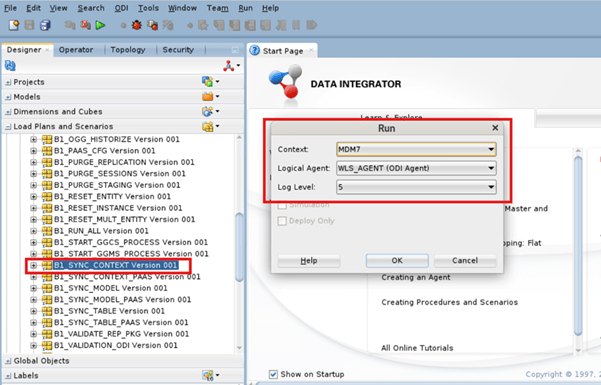The height and width of the screenshot is (385, 601).
Task: Select B1_SYNC_CONTEXT_PAAS Version 001 row
Action: [127, 277]
